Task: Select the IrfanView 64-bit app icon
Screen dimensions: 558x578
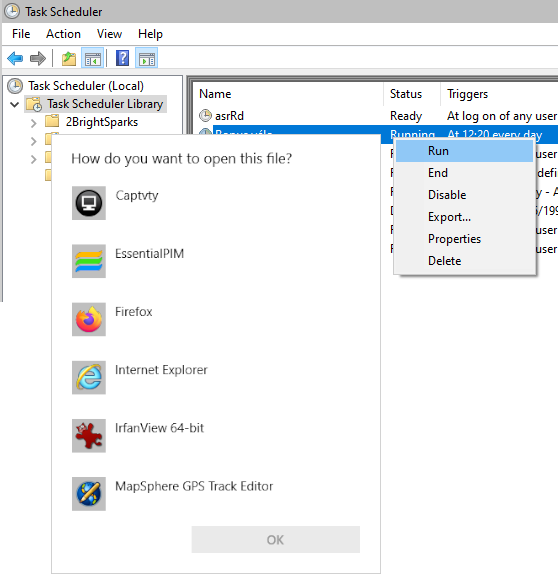Action: [x=89, y=436]
